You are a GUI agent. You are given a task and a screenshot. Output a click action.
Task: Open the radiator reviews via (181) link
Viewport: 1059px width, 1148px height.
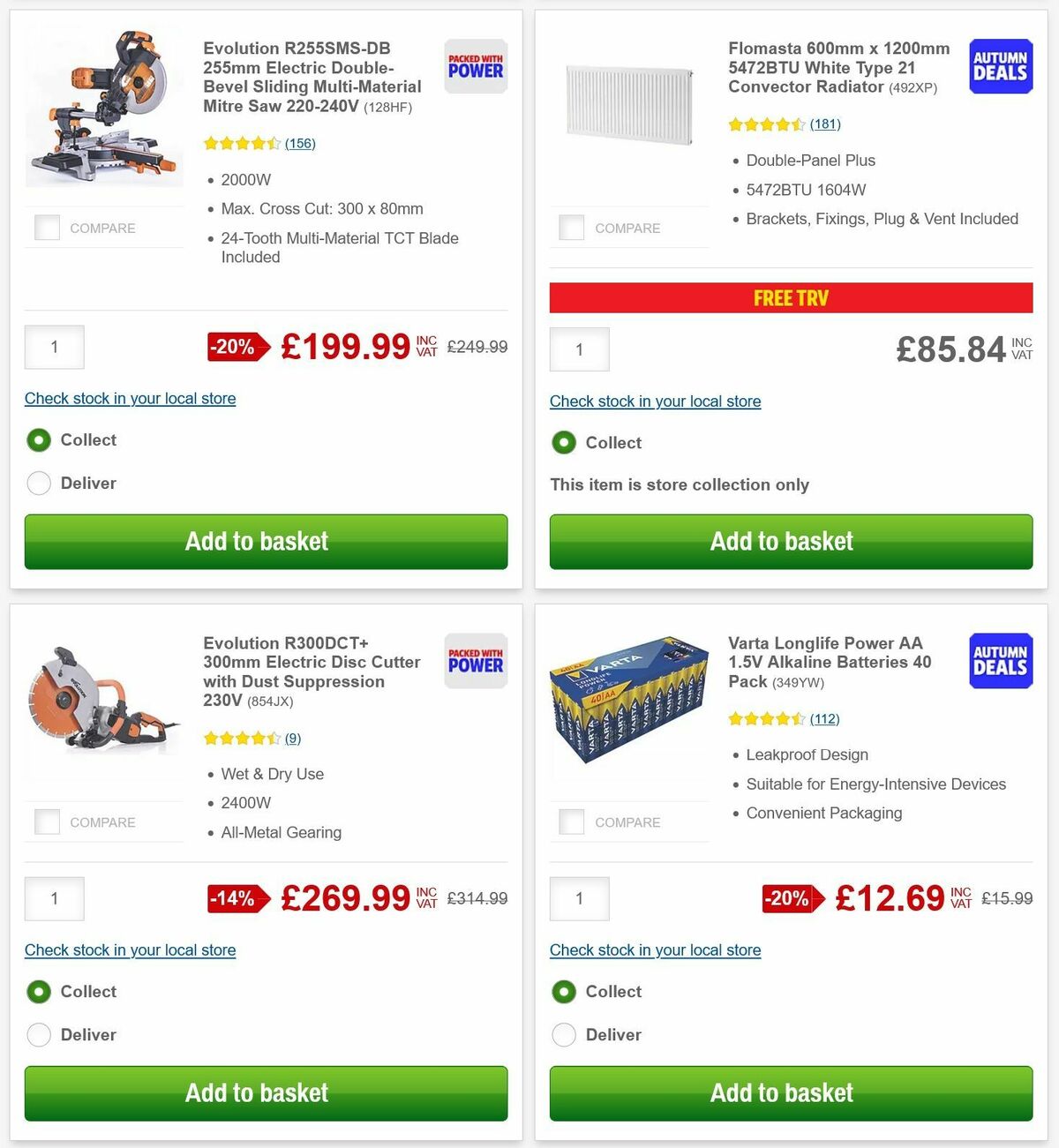coord(824,124)
